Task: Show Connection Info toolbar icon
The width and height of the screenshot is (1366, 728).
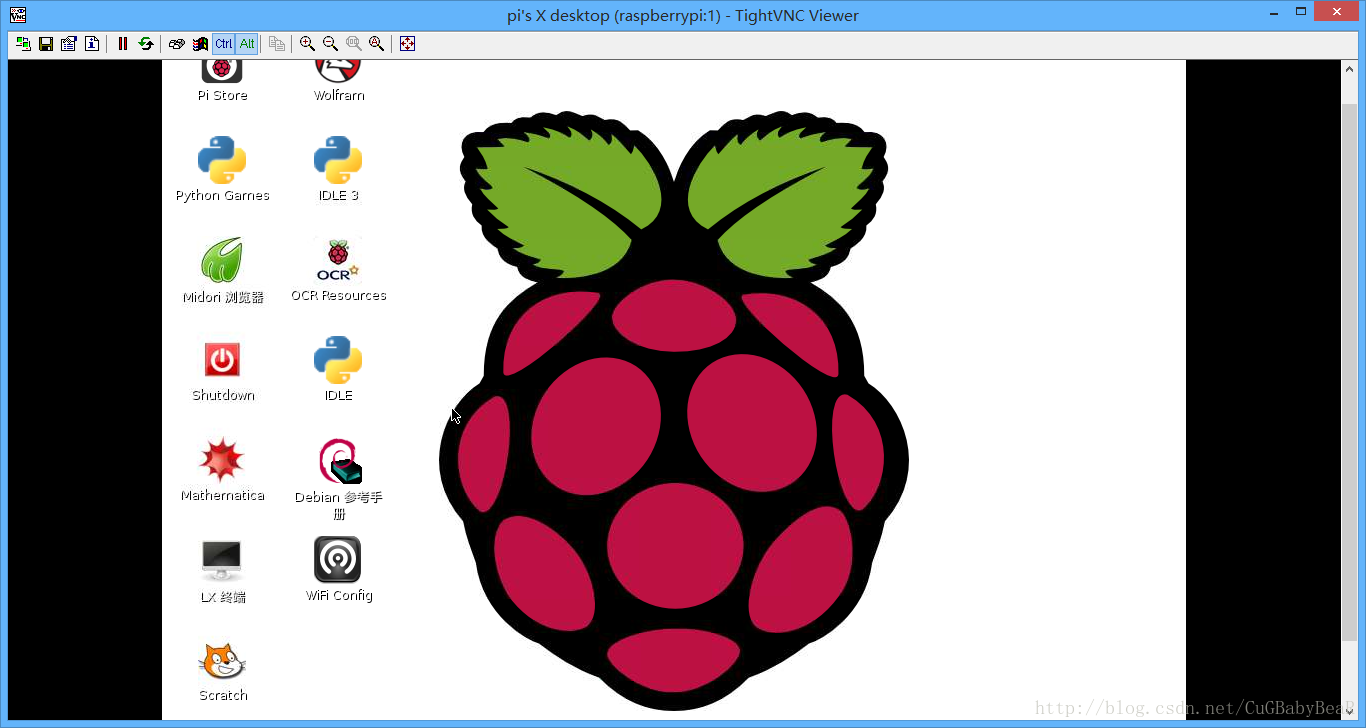Action: (x=92, y=44)
